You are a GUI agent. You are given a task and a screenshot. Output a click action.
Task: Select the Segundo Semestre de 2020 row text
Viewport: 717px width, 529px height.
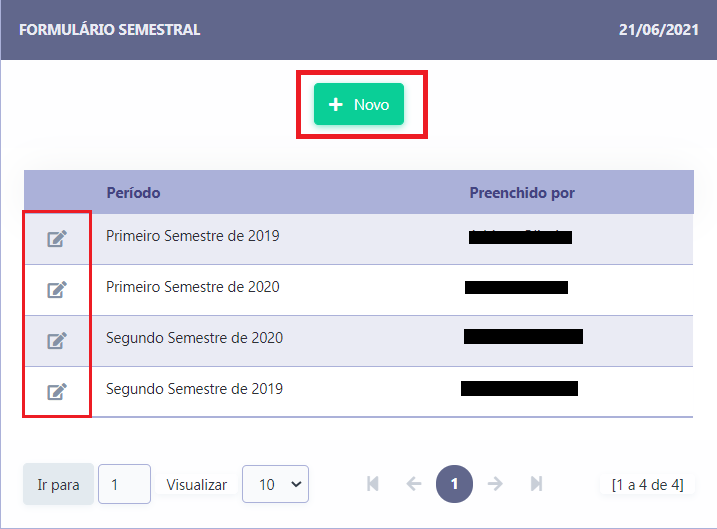[194, 338]
